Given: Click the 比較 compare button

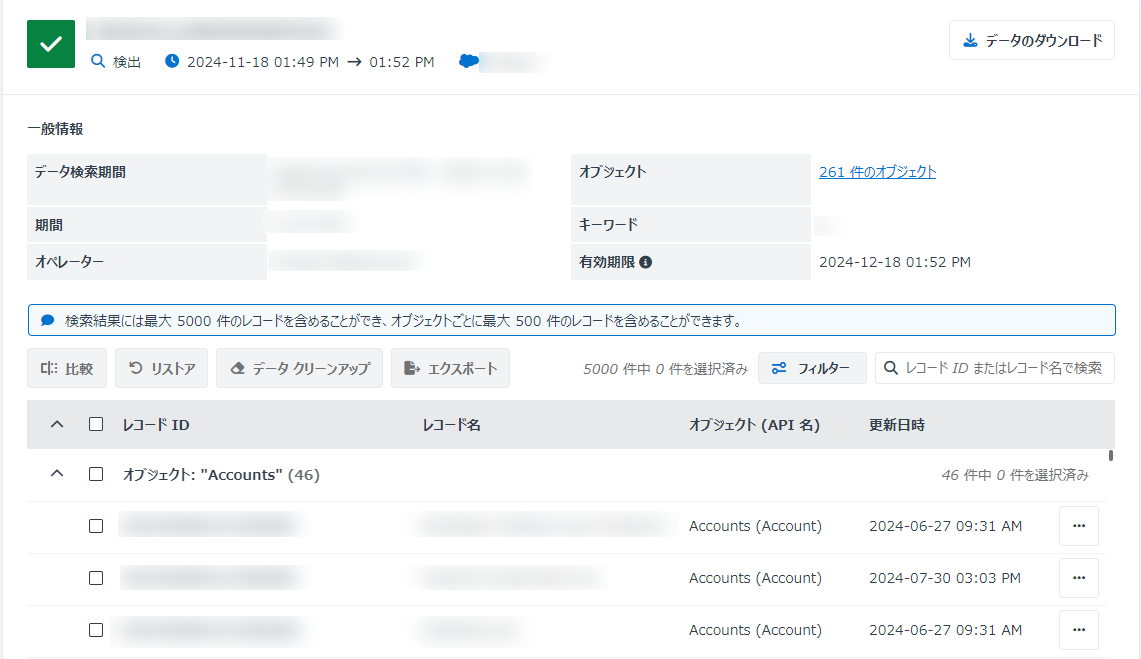Looking at the screenshot, I should [x=67, y=368].
